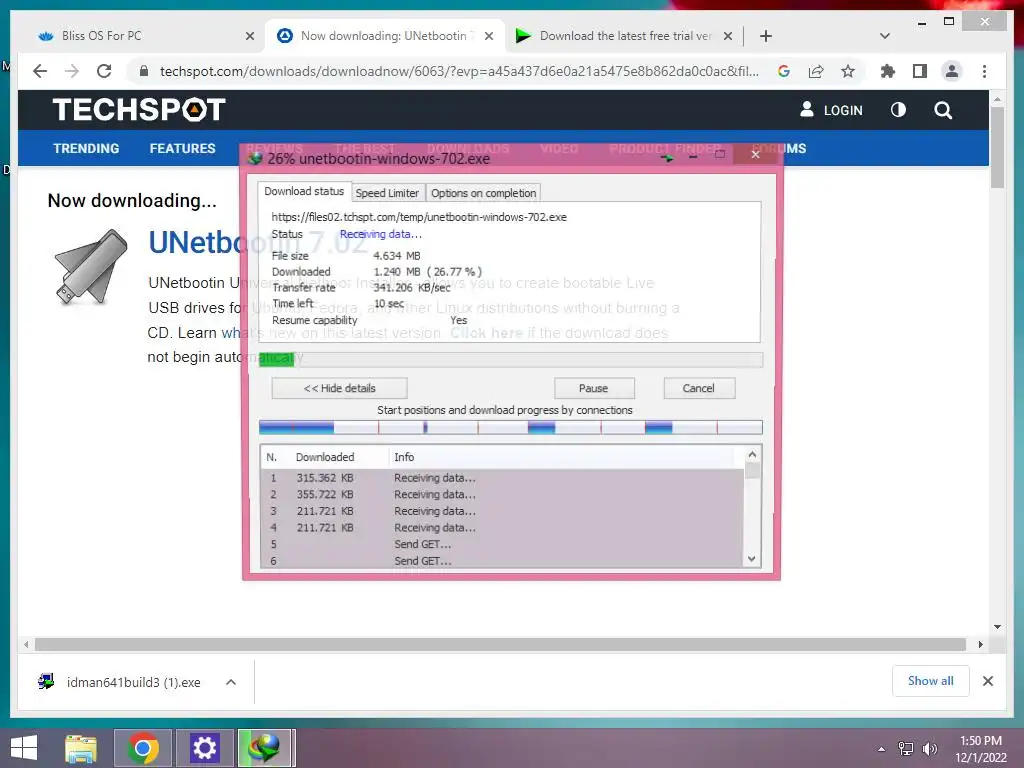Expand idman641build3 download options chevron
Image resolution: width=1024 pixels, height=768 pixels.
click(x=231, y=682)
